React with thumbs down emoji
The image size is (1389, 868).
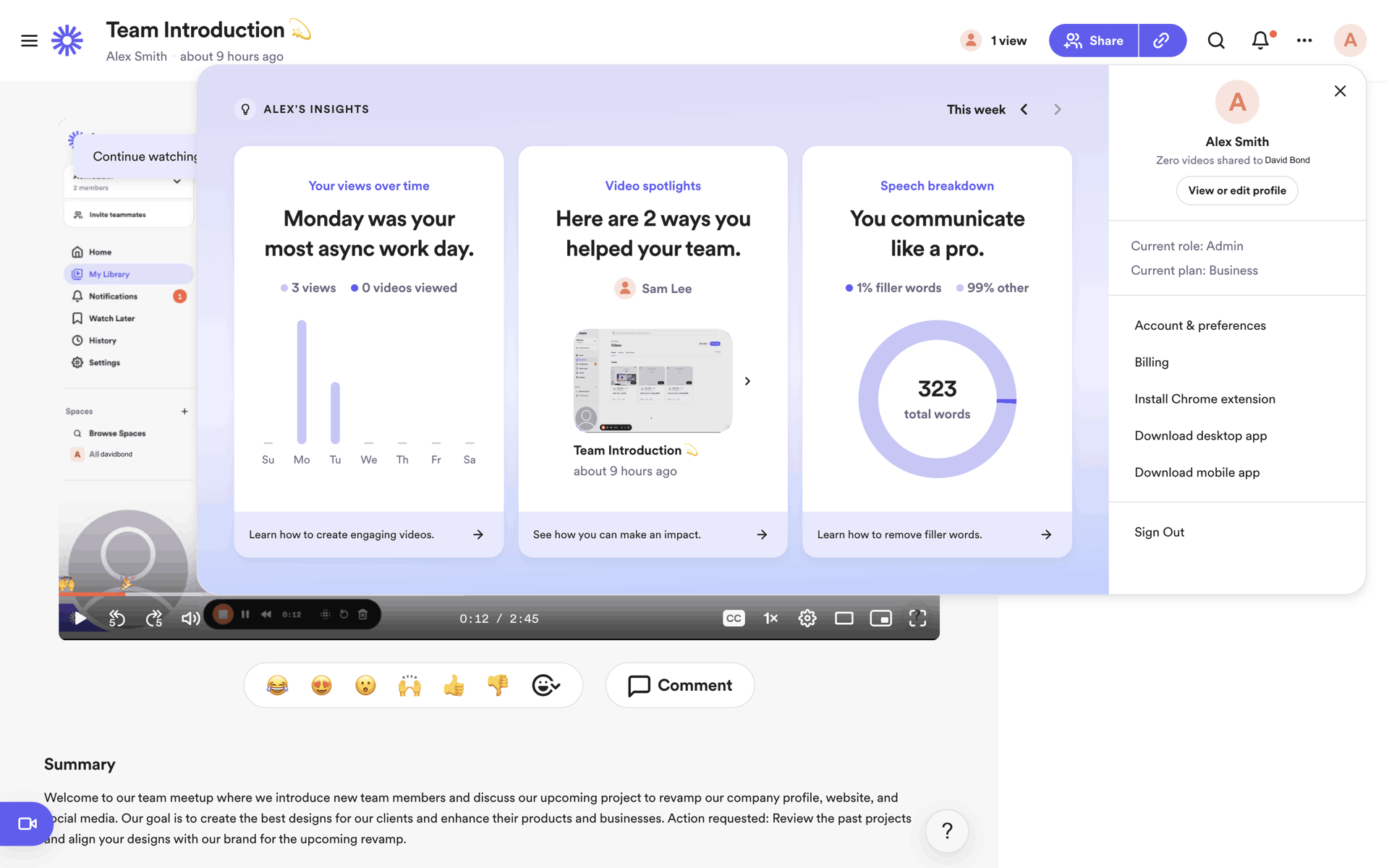coord(498,685)
